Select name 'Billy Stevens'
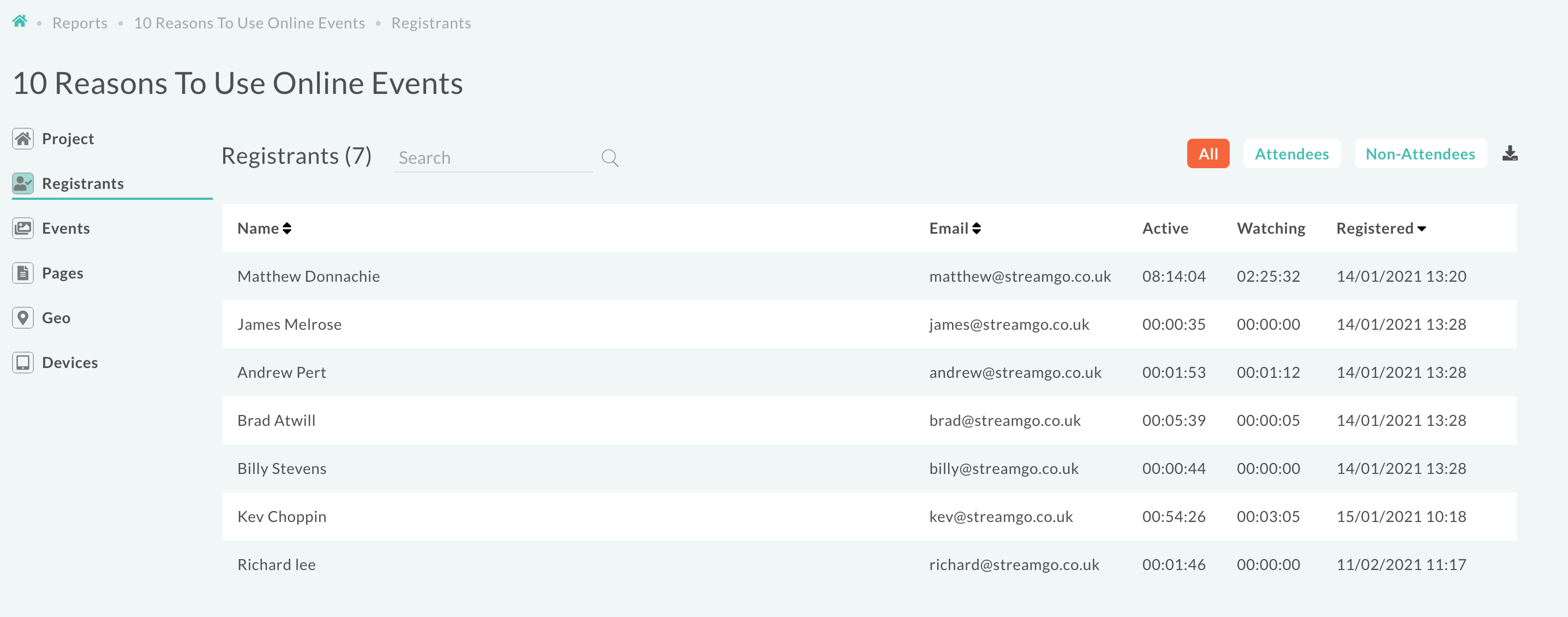 (282, 469)
